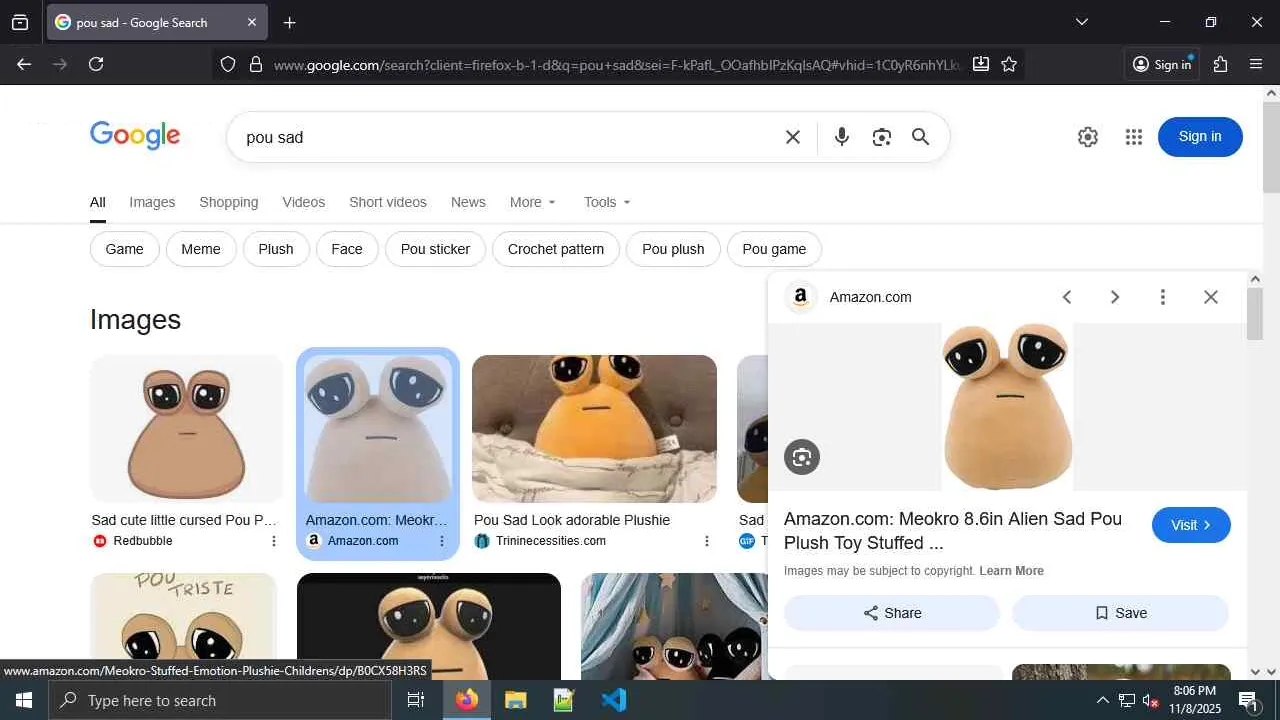The width and height of the screenshot is (1280, 720).
Task: Open Trininecessities result three-dot menu
Action: tap(707, 541)
